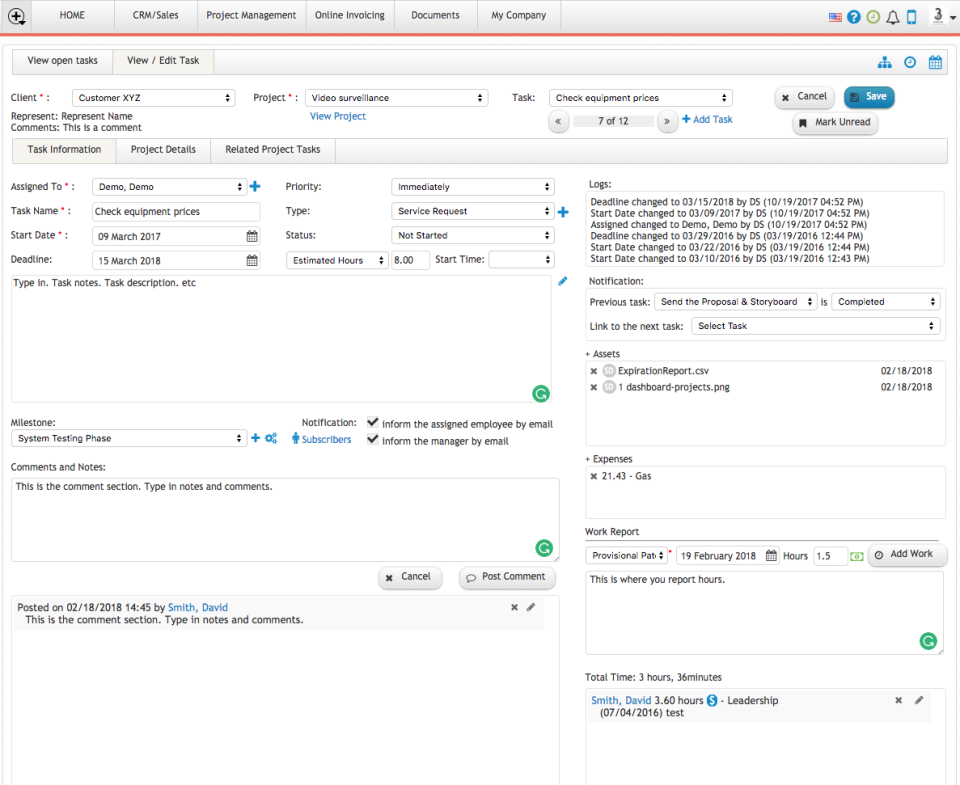
Task: Open the Priority dropdown showing Immediately
Action: 472,186
